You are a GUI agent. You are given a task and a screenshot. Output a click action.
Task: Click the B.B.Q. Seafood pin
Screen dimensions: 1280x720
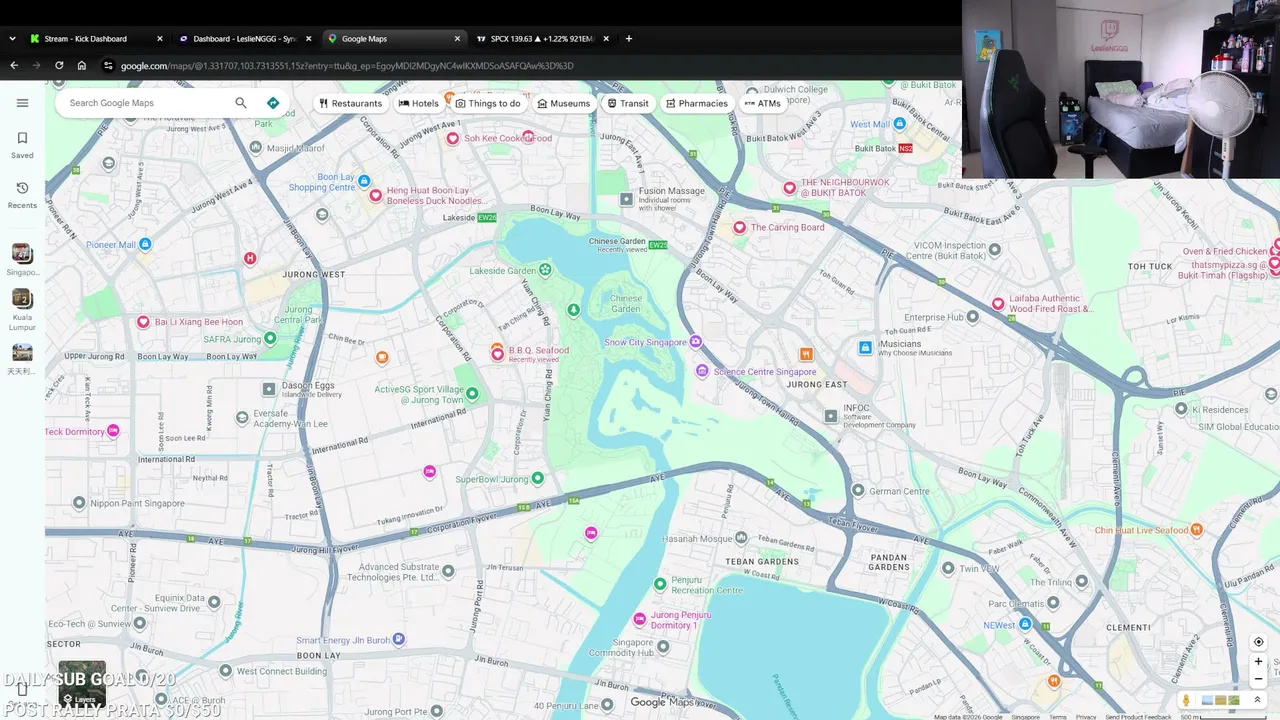(x=497, y=353)
